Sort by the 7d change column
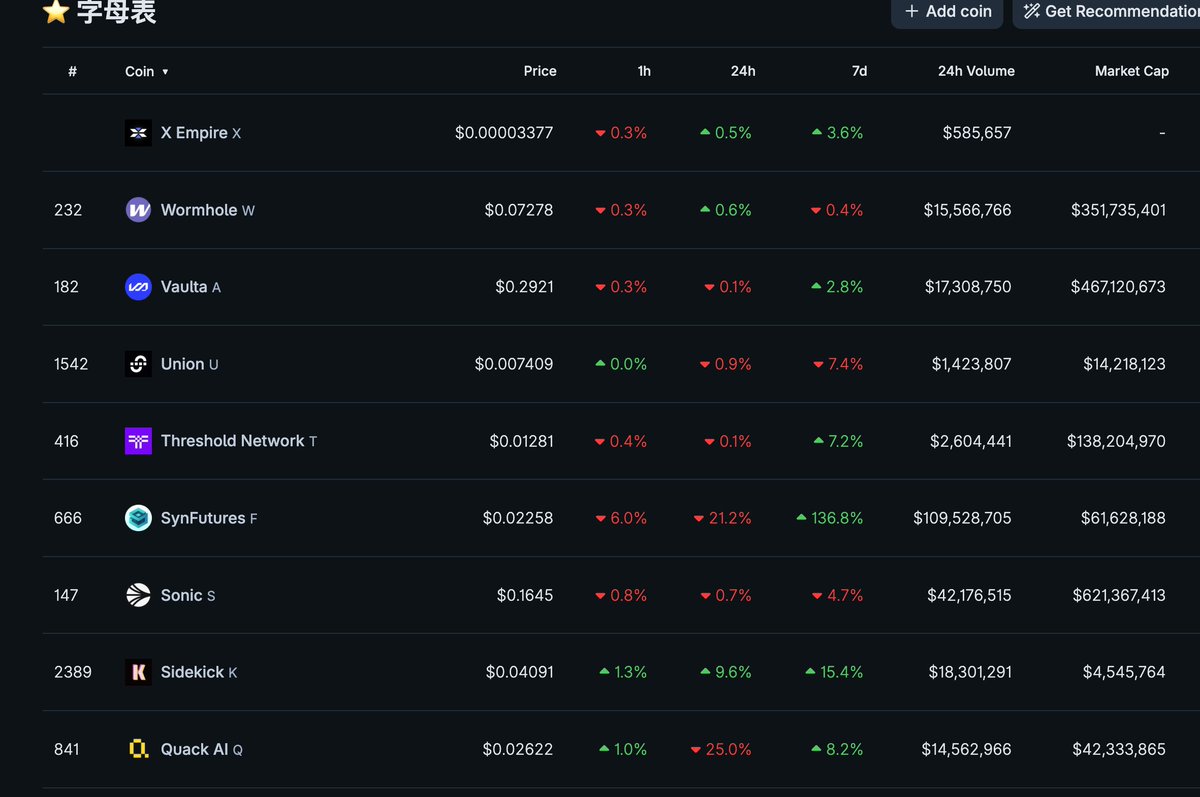 [x=858, y=71]
